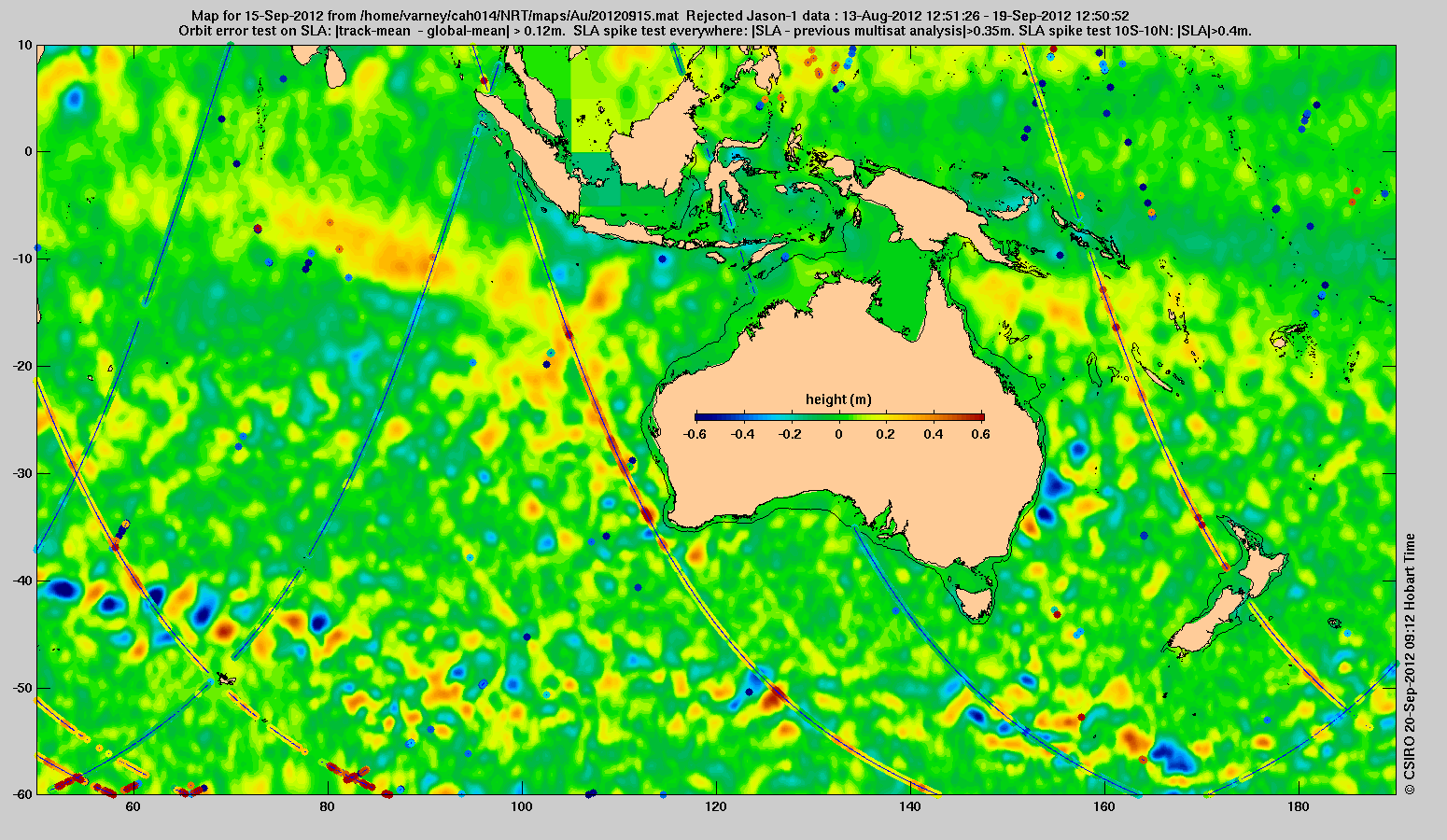Click longitude axis label 120
1447x840 pixels.
point(716,806)
